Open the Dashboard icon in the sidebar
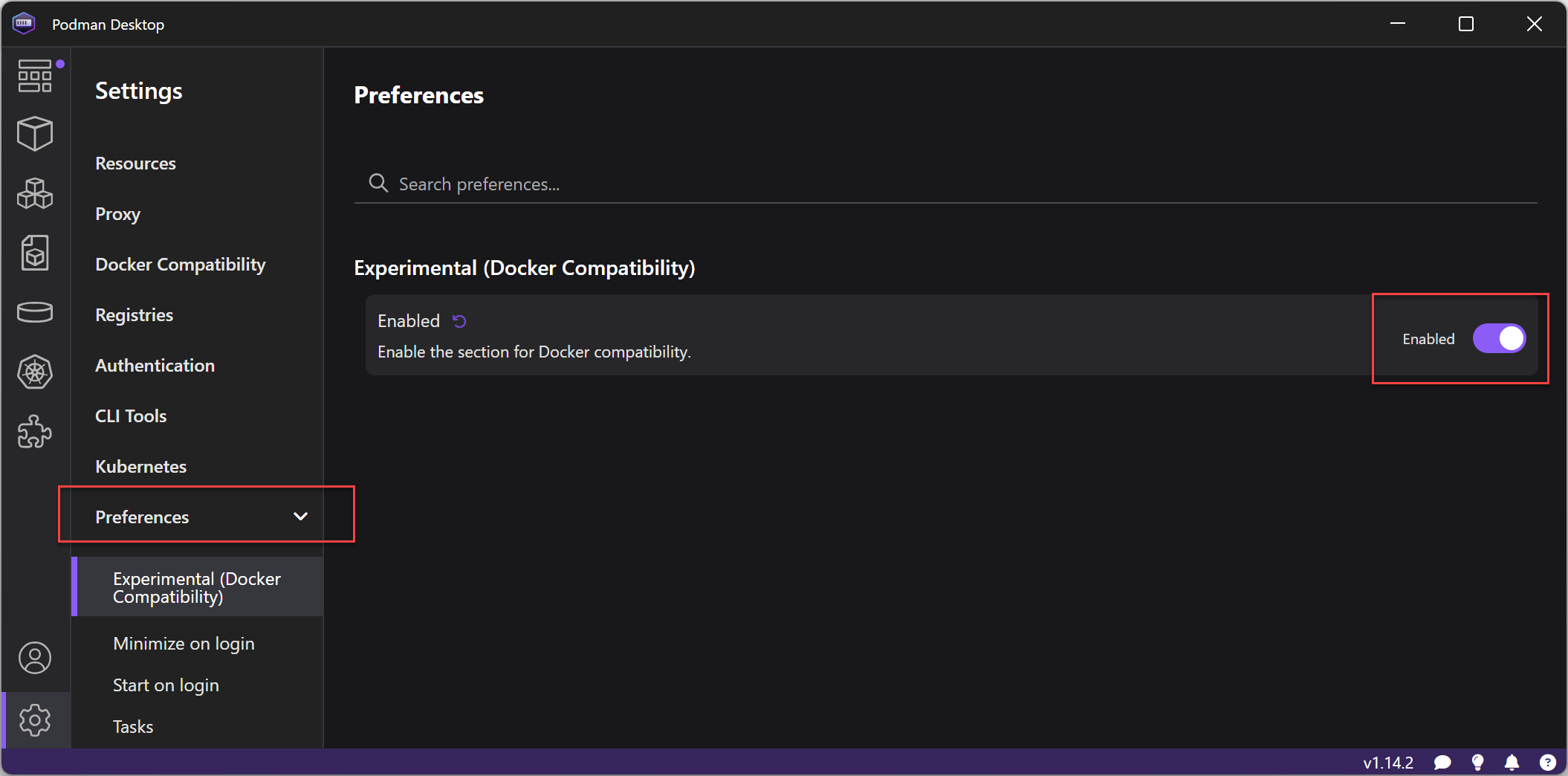The image size is (1568, 776). coord(35,76)
